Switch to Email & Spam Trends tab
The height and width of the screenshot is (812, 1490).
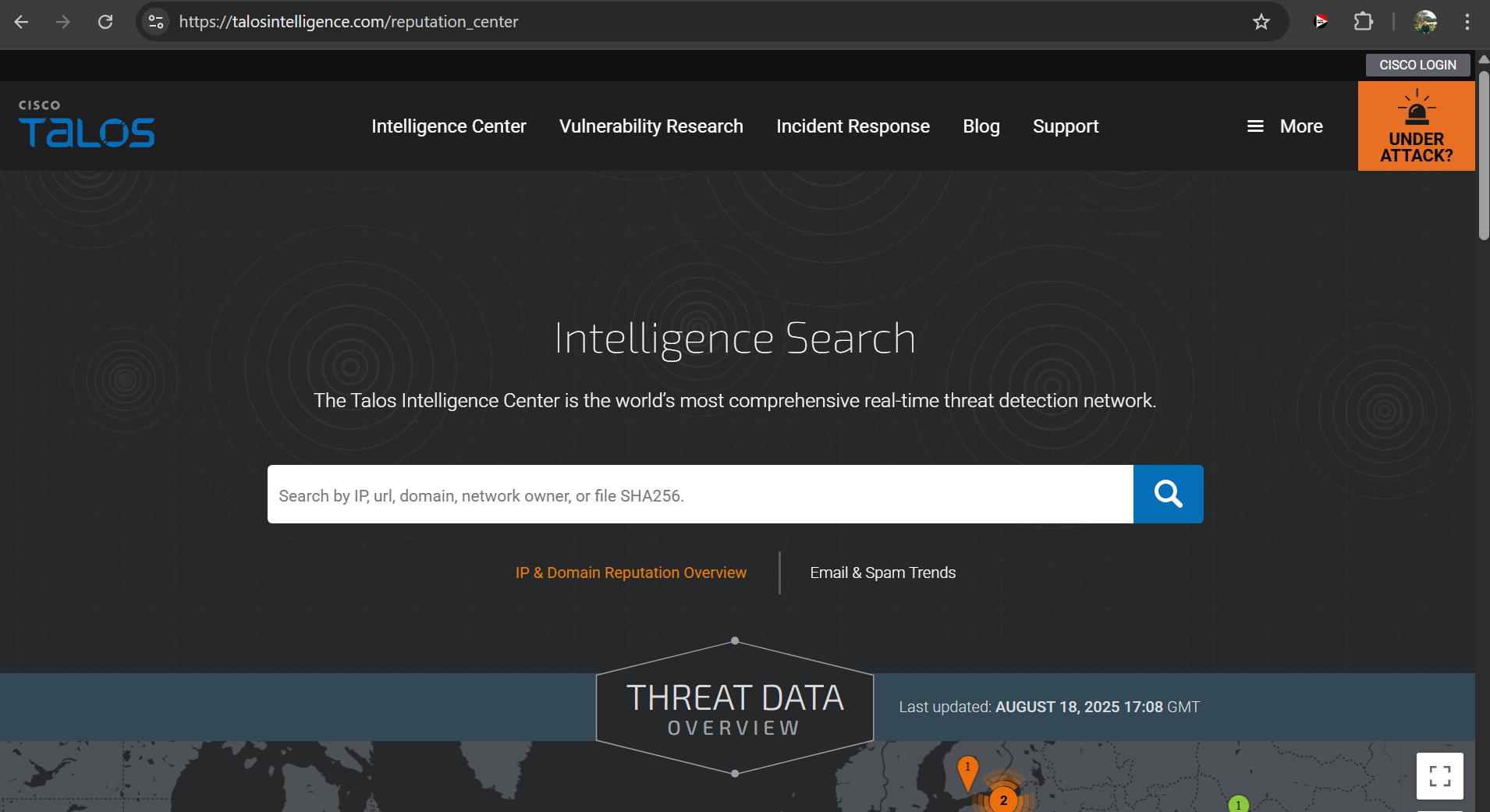882,573
